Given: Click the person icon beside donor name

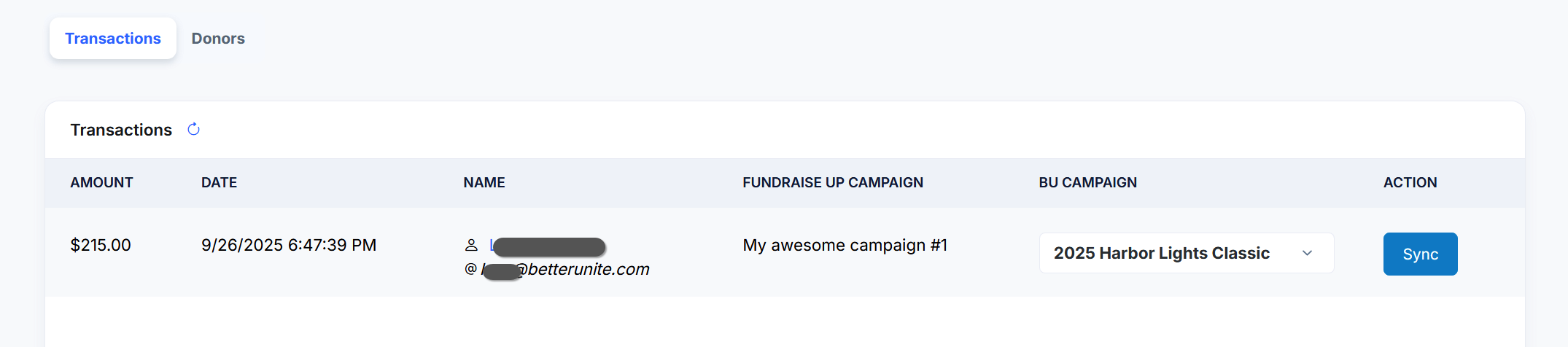Looking at the screenshot, I should tap(471, 245).
